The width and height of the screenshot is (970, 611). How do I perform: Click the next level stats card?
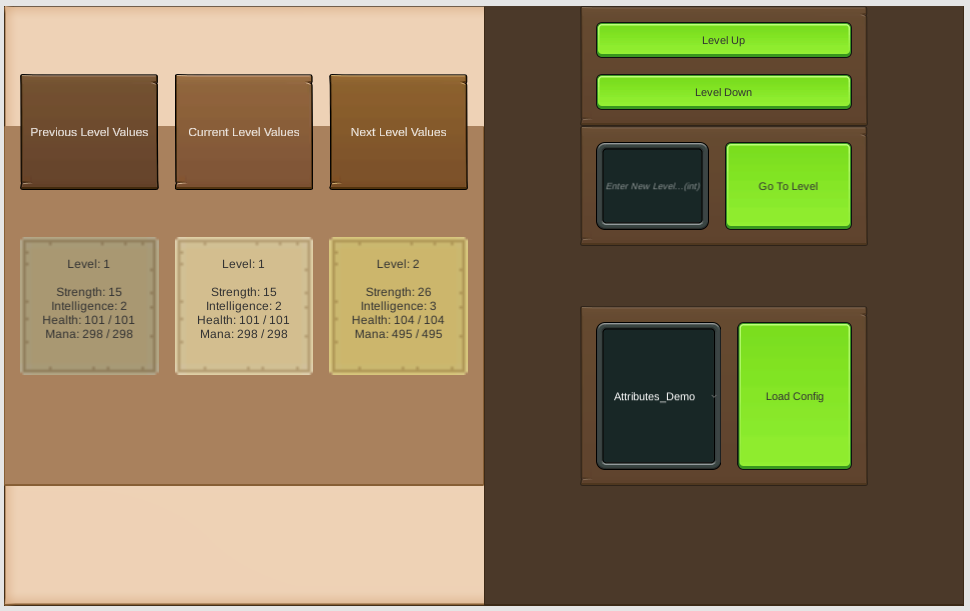(x=398, y=306)
